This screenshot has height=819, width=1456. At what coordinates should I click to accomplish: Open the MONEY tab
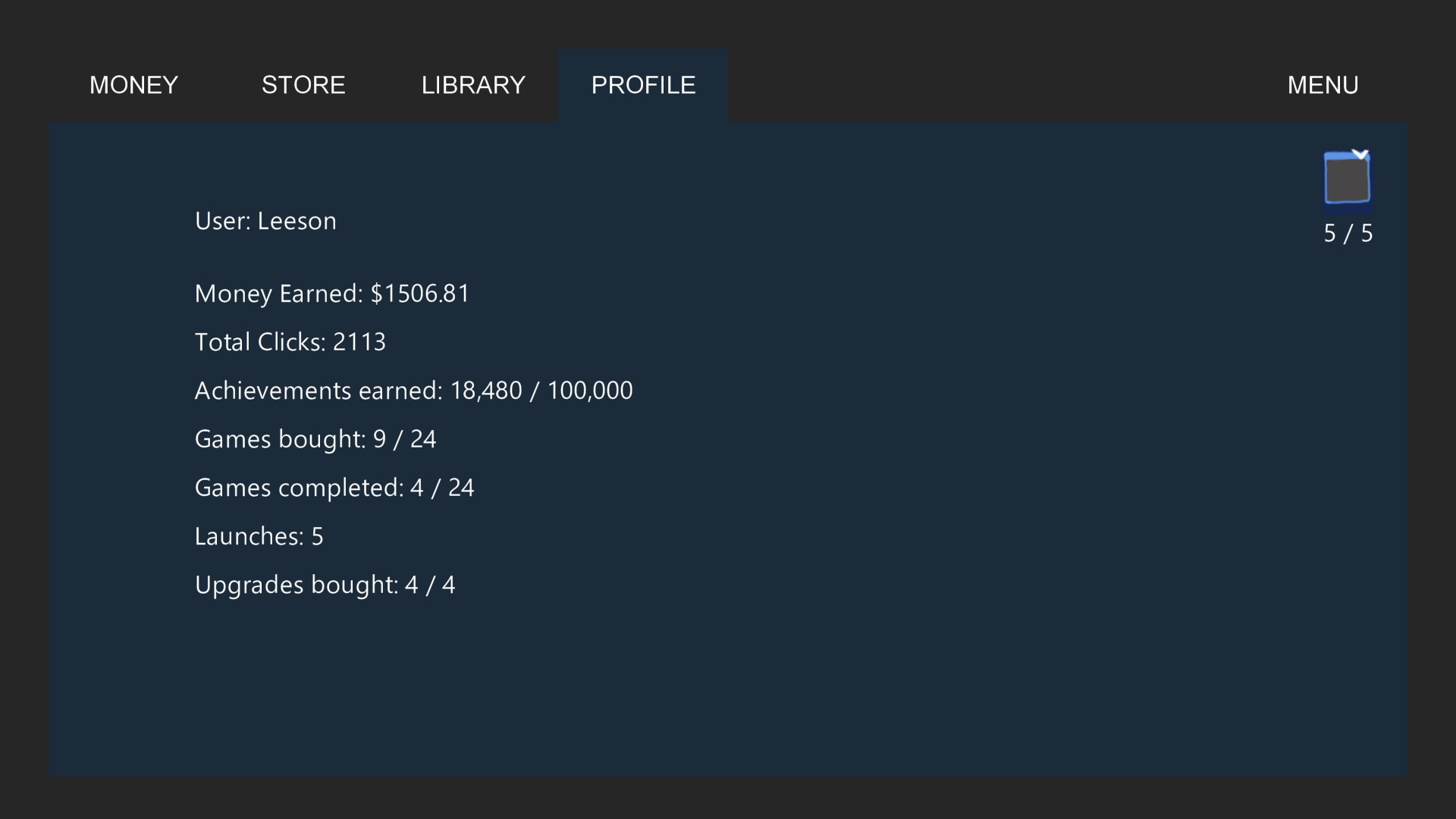click(x=133, y=85)
